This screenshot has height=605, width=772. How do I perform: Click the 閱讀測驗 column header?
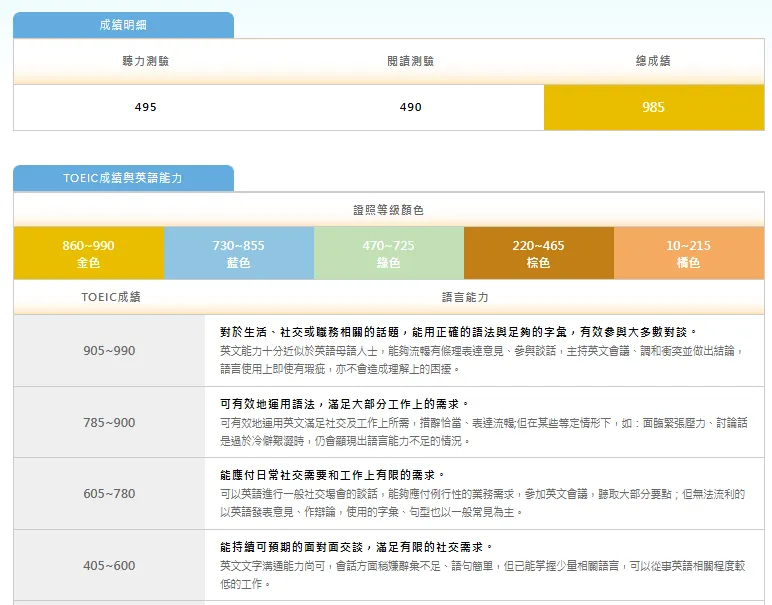tap(411, 61)
